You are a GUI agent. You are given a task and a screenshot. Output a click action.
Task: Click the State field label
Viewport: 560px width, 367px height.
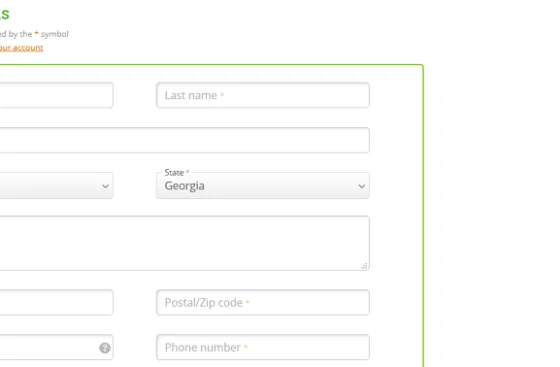point(174,172)
